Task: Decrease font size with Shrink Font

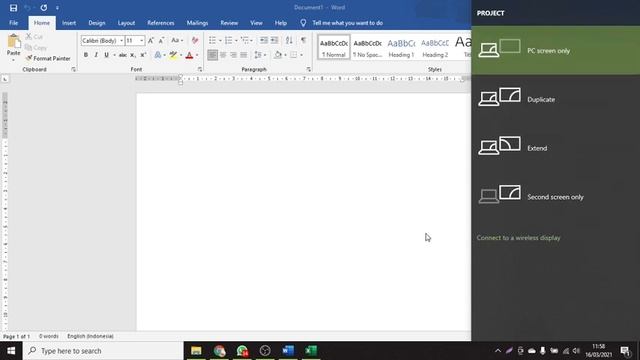Action: coord(161,40)
